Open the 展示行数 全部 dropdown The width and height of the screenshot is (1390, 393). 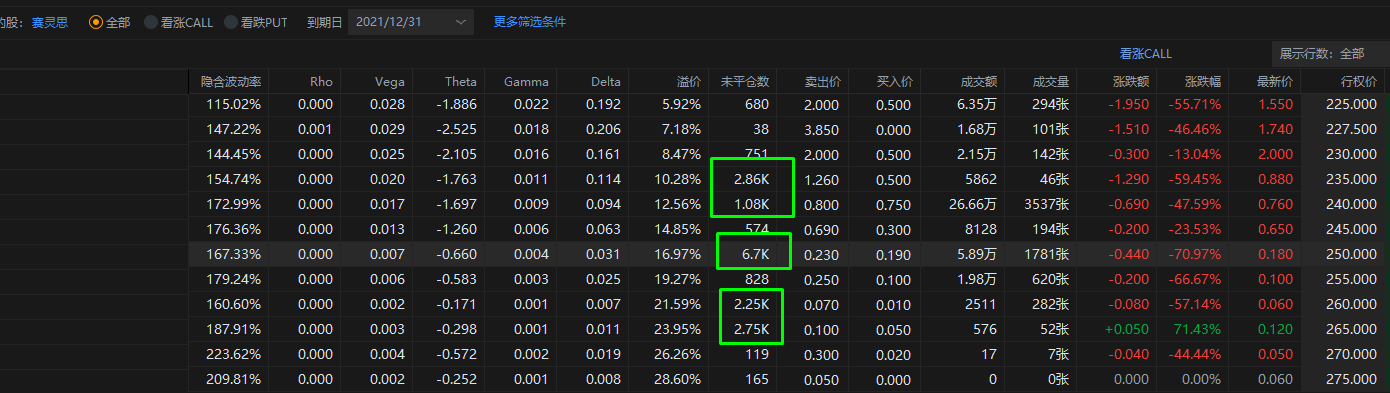(x=1330, y=53)
